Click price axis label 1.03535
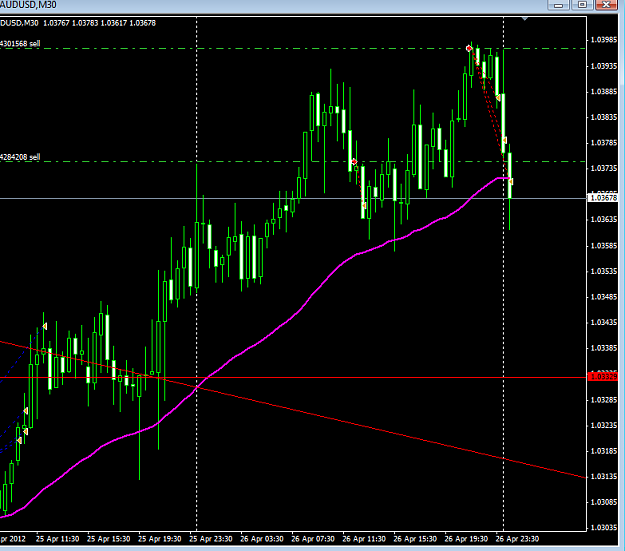The width and height of the screenshot is (625, 551). point(603,271)
